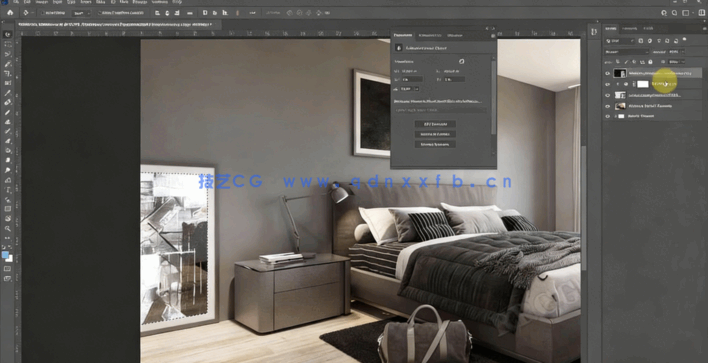Select the Pen tool
Viewport: 708px width, 363px height.
pos(8,180)
